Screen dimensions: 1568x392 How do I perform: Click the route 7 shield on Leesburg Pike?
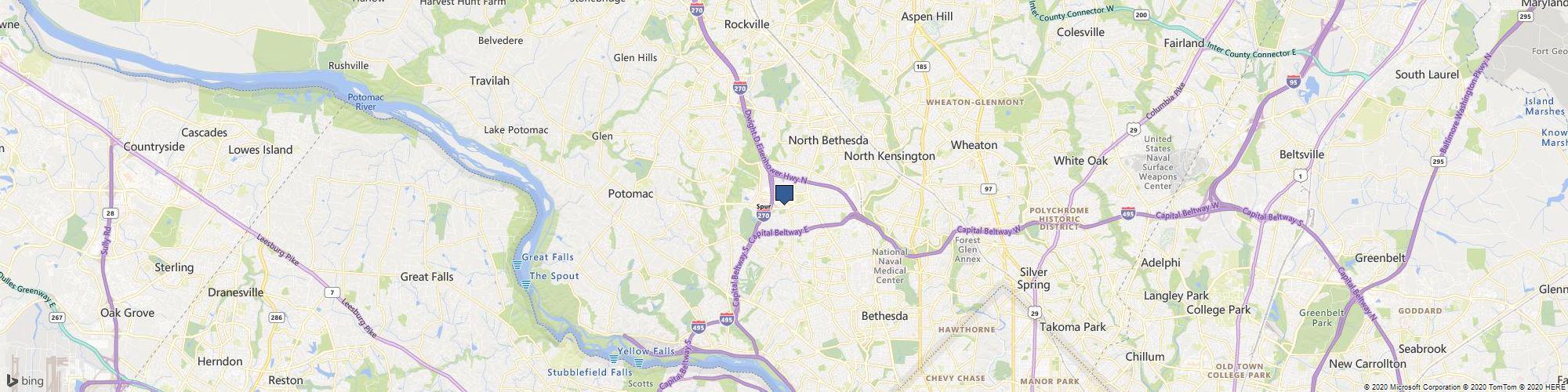click(334, 292)
